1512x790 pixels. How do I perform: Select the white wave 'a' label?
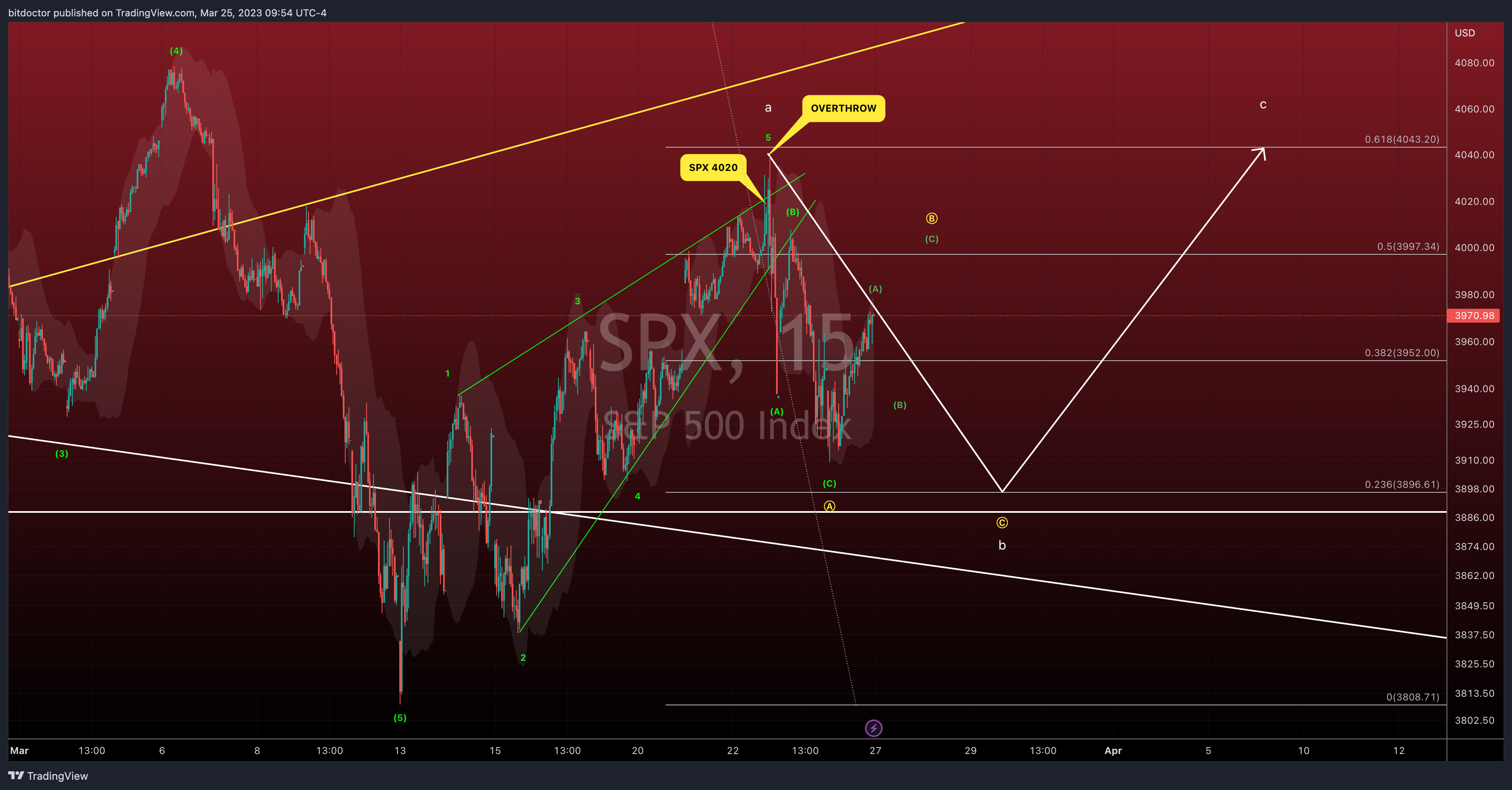tap(768, 108)
